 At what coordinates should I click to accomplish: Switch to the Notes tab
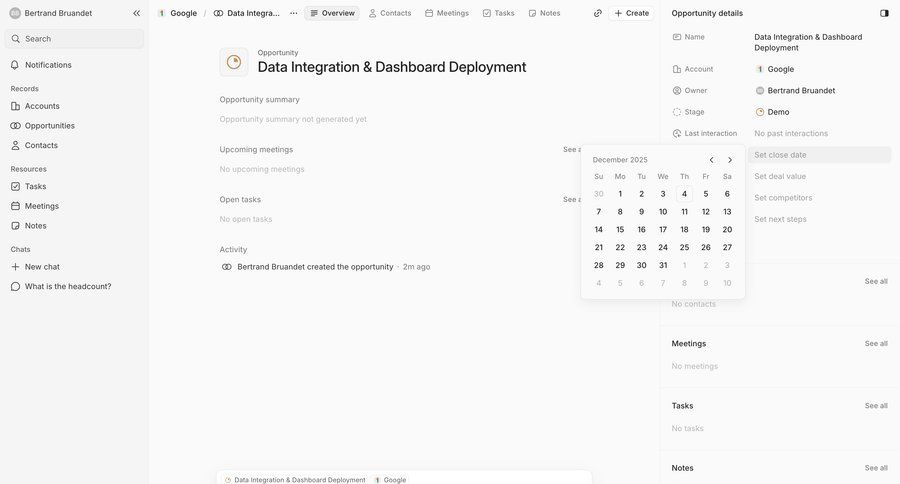[x=544, y=13]
